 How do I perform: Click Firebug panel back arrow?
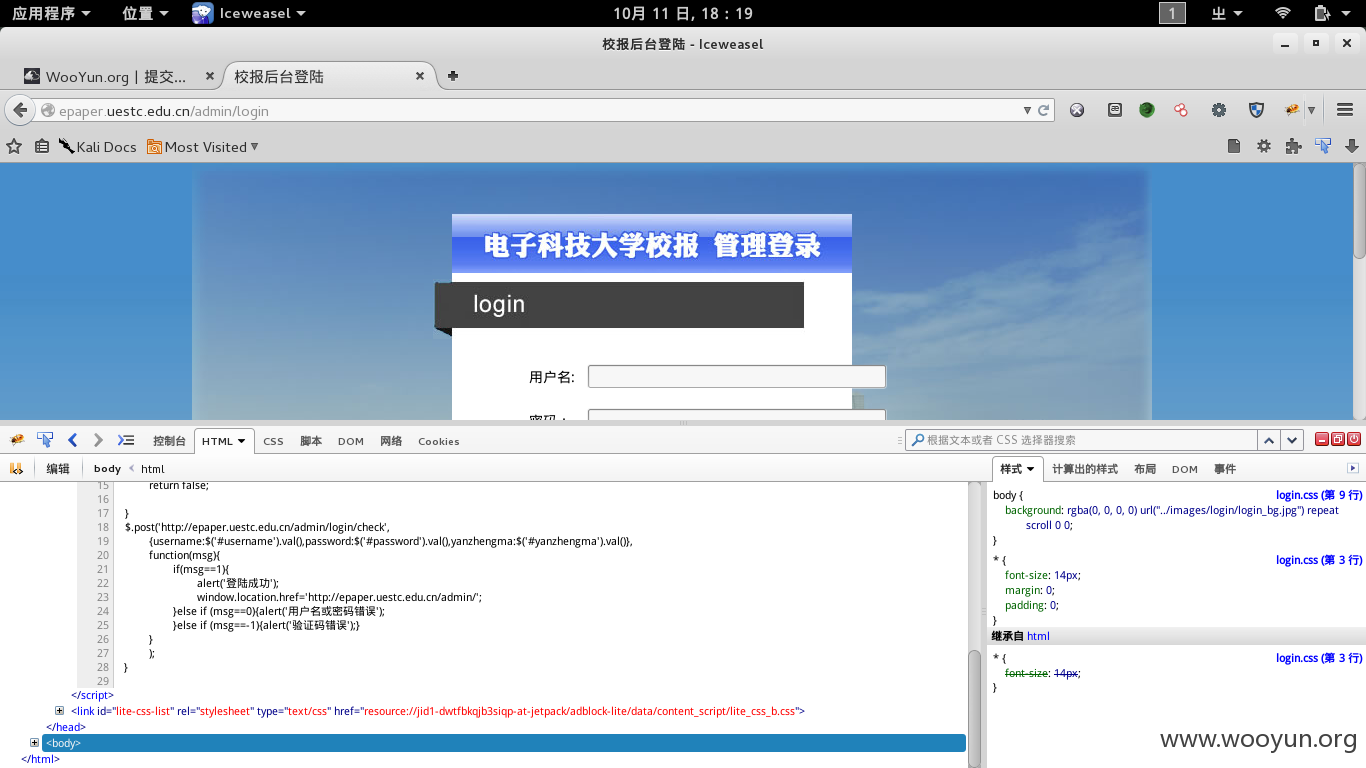[72, 440]
